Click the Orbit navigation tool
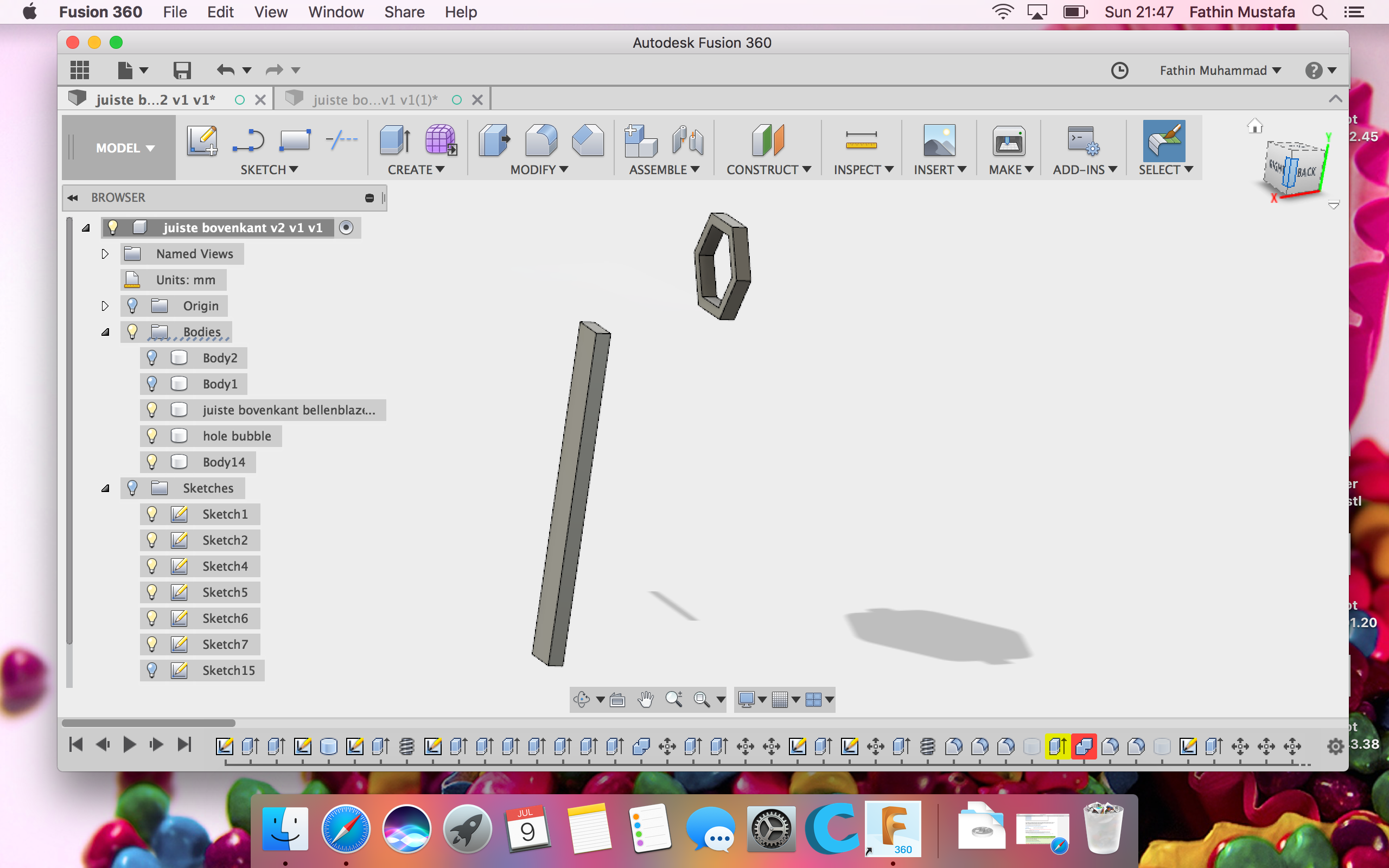The image size is (1389, 868). (x=582, y=699)
